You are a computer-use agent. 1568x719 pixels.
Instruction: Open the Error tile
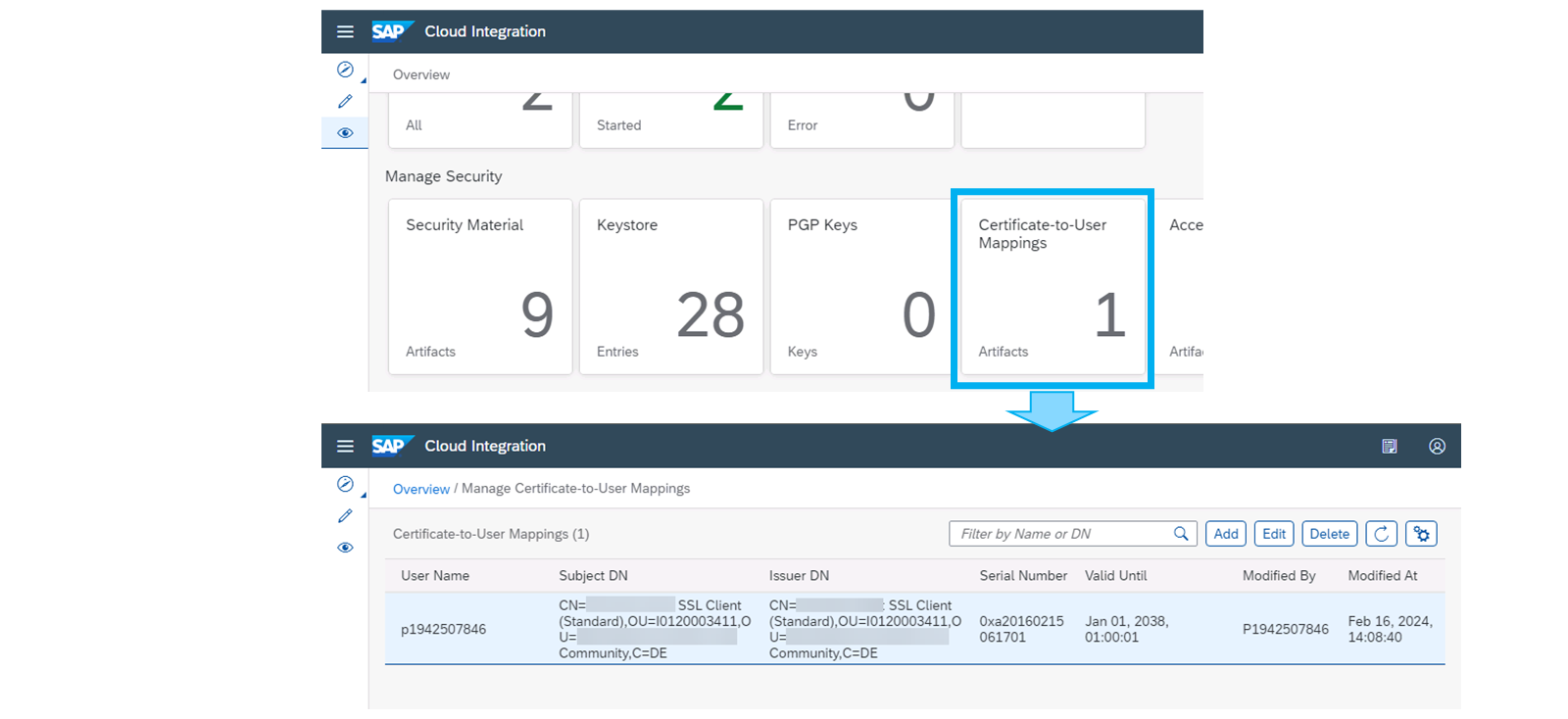pos(862,120)
